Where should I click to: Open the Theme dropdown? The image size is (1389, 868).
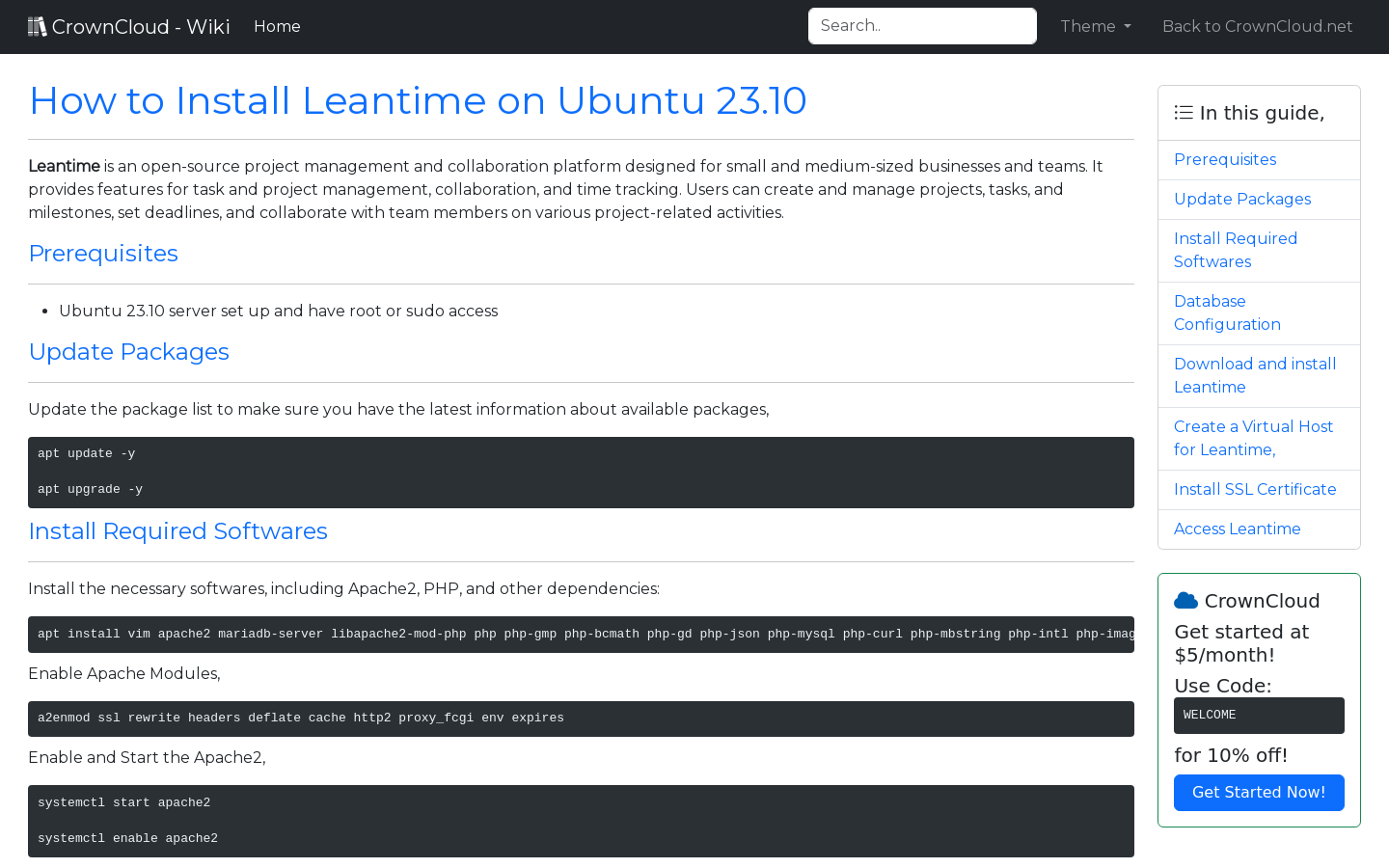pos(1095,26)
